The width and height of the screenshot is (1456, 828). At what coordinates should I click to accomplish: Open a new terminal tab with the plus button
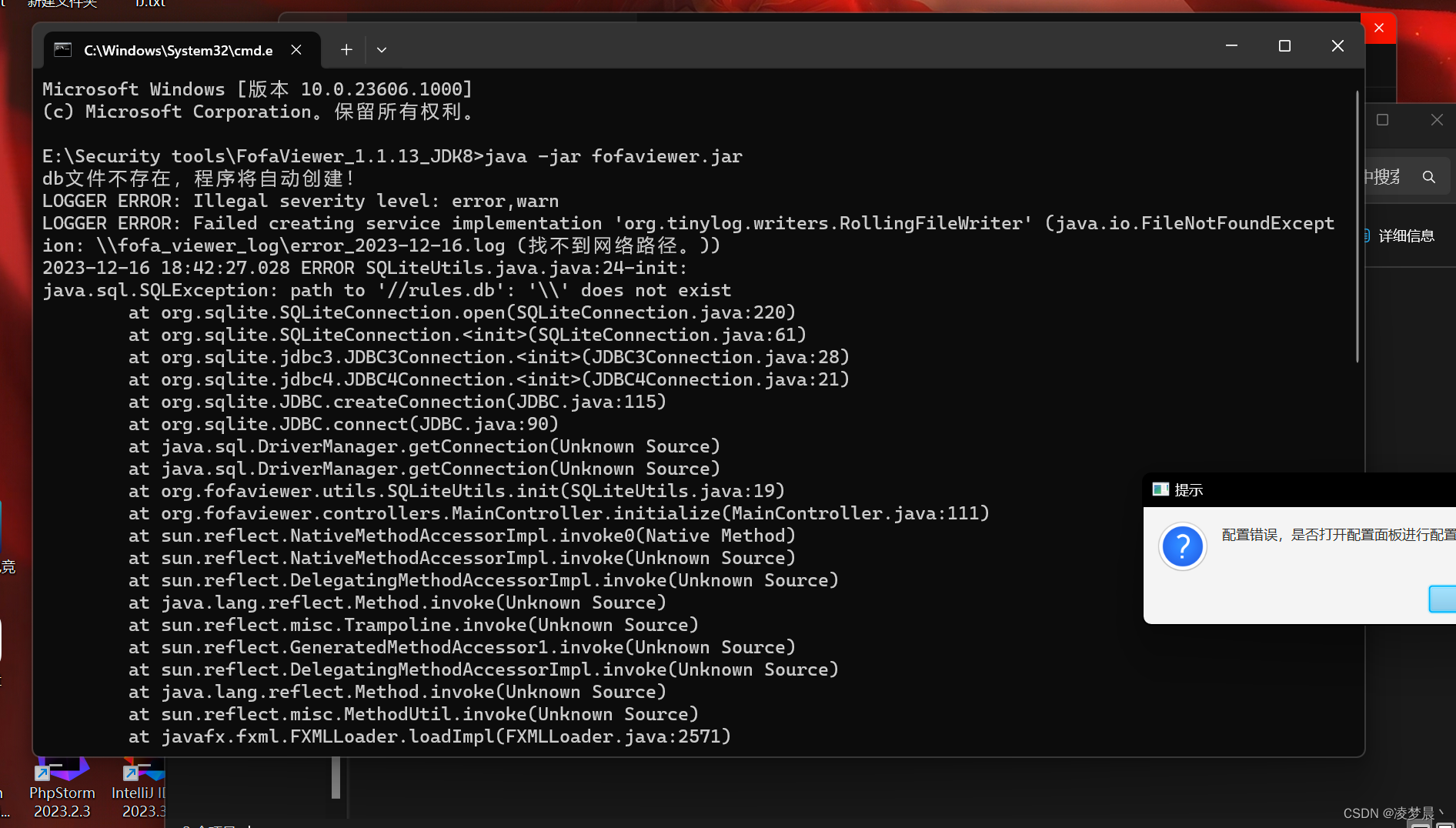346,48
